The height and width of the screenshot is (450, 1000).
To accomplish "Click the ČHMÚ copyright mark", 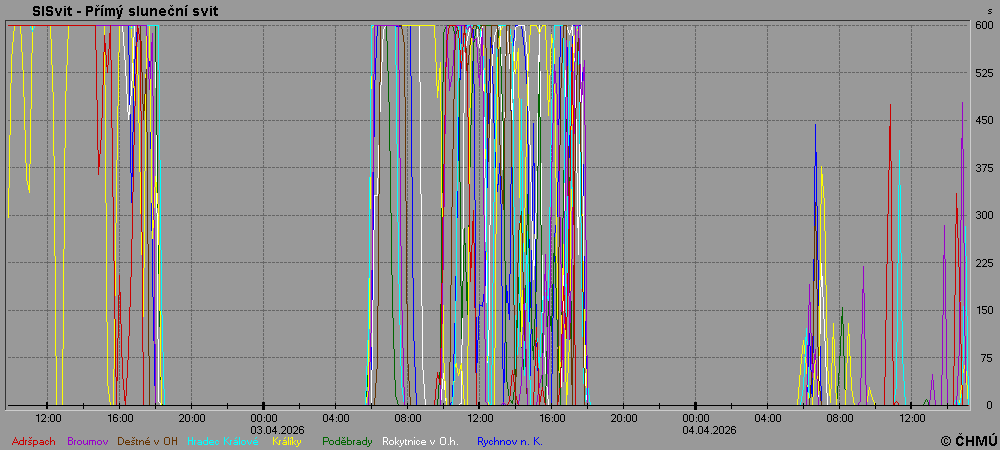I will [x=968, y=441].
